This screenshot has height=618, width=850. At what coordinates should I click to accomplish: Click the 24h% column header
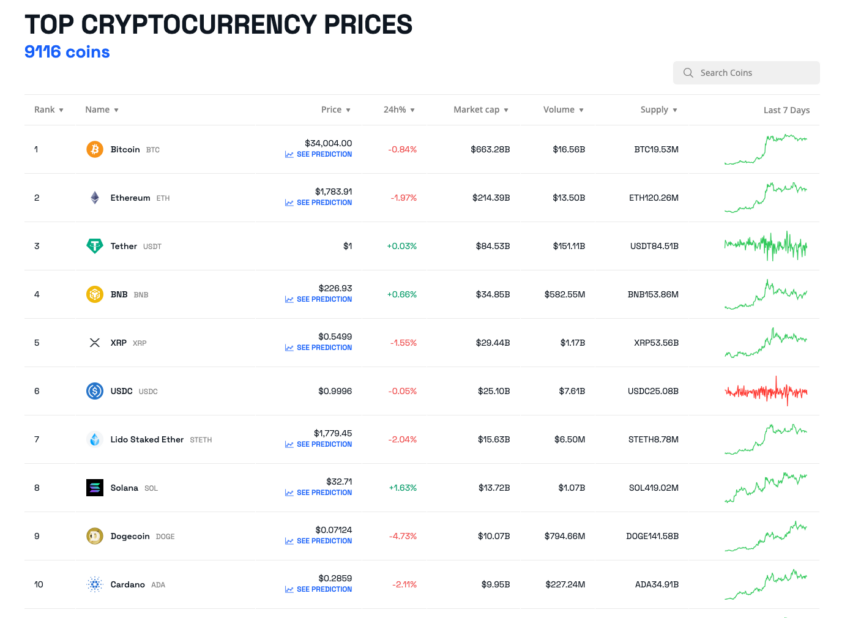point(398,110)
